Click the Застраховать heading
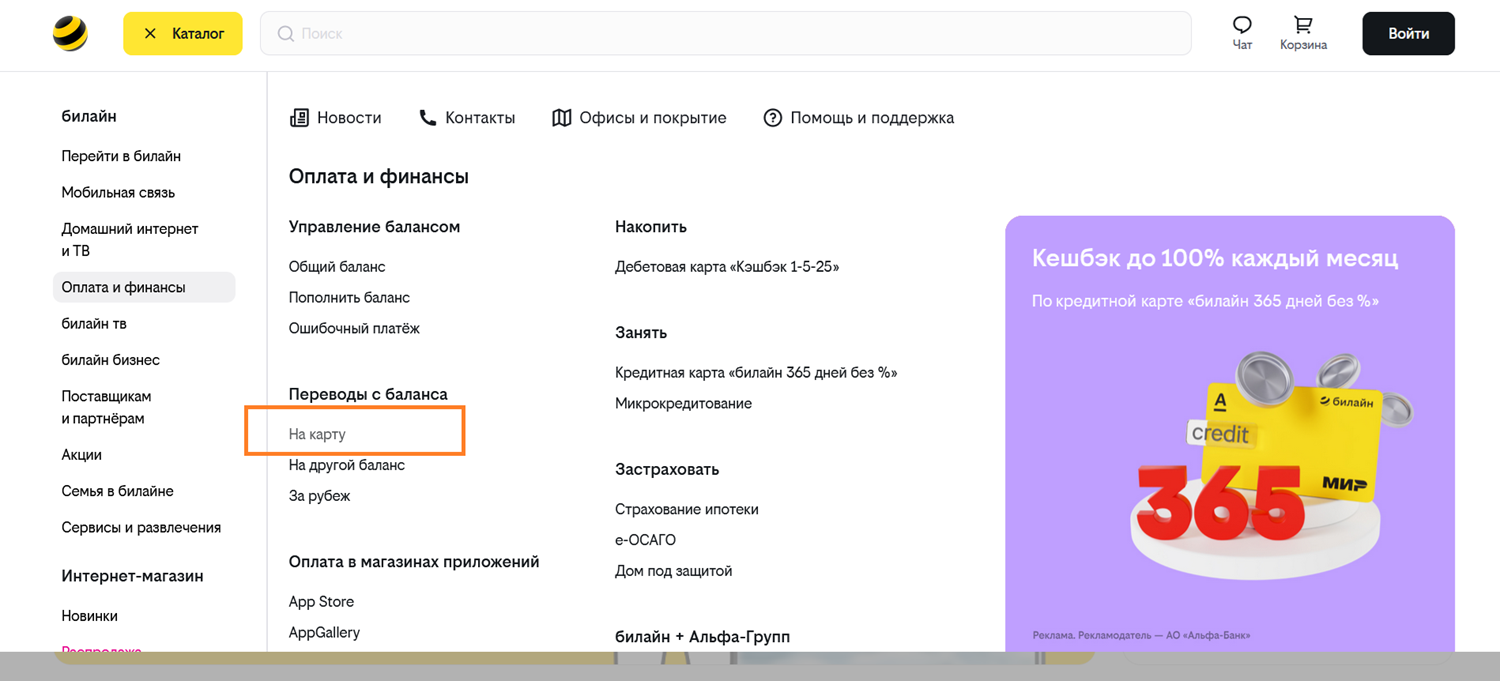 pos(667,469)
